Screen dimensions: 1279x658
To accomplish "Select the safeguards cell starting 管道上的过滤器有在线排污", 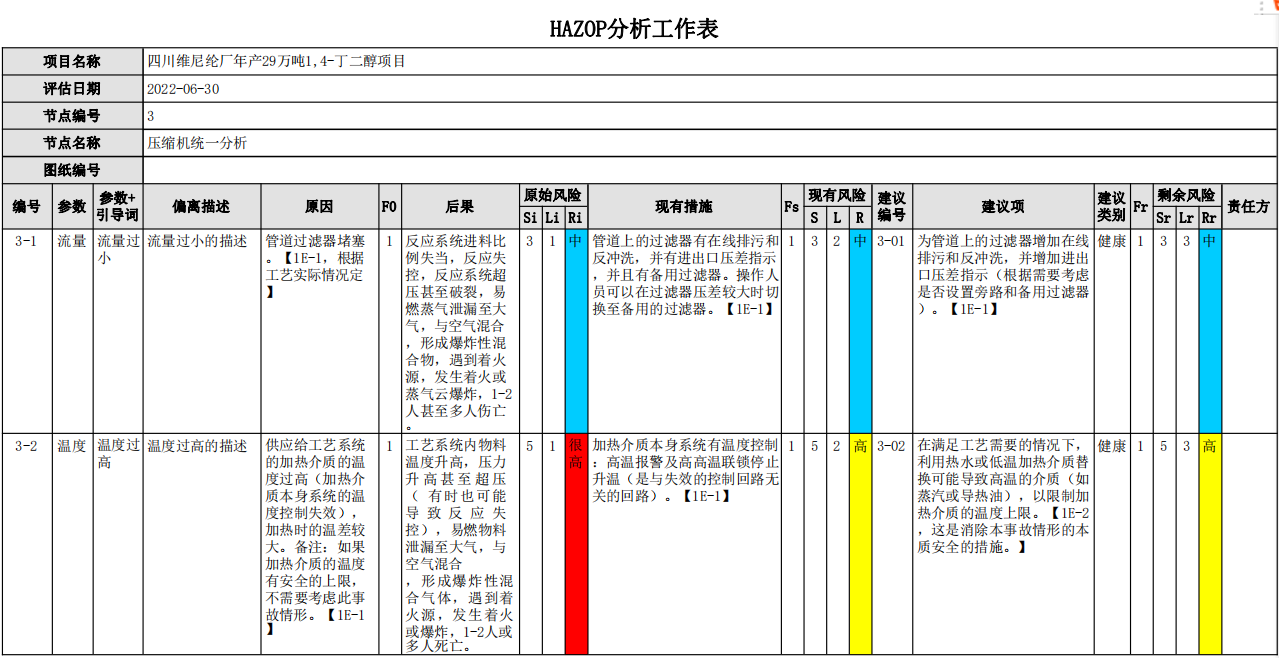I will click(684, 331).
